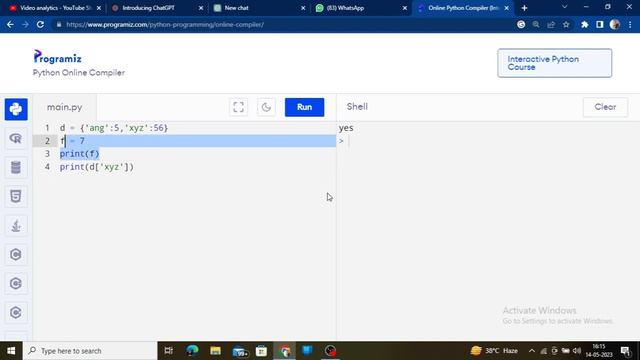640x360 pixels.
Task: Select the main.py file tab
Action: [x=64, y=107]
